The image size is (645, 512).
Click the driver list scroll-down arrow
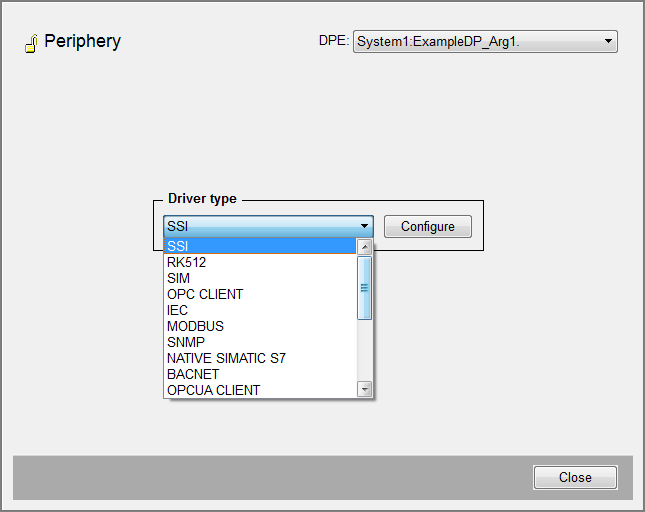tap(365, 389)
